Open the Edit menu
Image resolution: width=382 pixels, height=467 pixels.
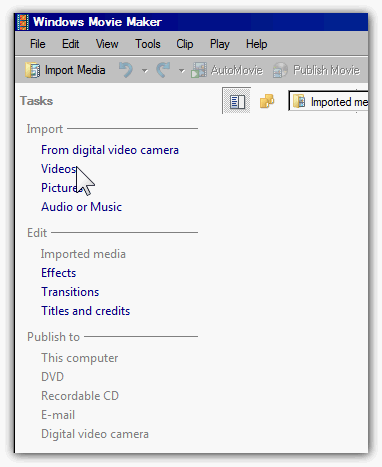point(70,44)
